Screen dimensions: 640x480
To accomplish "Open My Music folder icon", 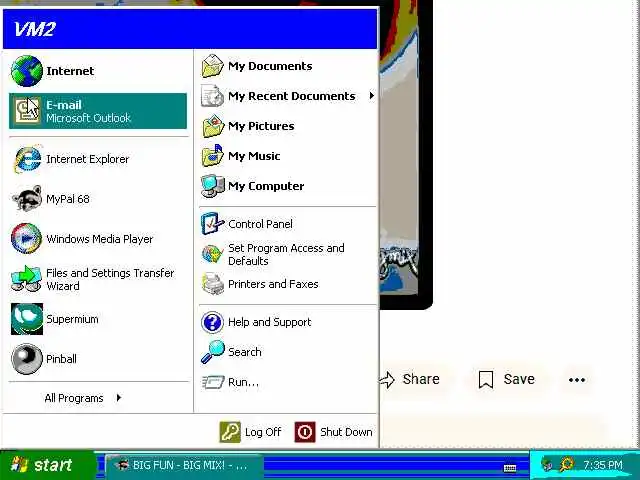I will pyautogui.click(x=213, y=156).
